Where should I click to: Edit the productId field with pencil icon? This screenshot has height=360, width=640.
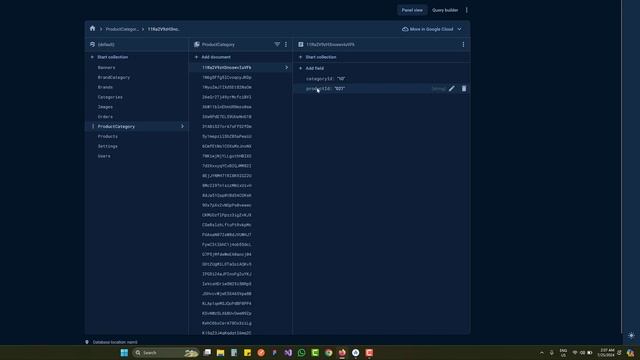click(451, 89)
